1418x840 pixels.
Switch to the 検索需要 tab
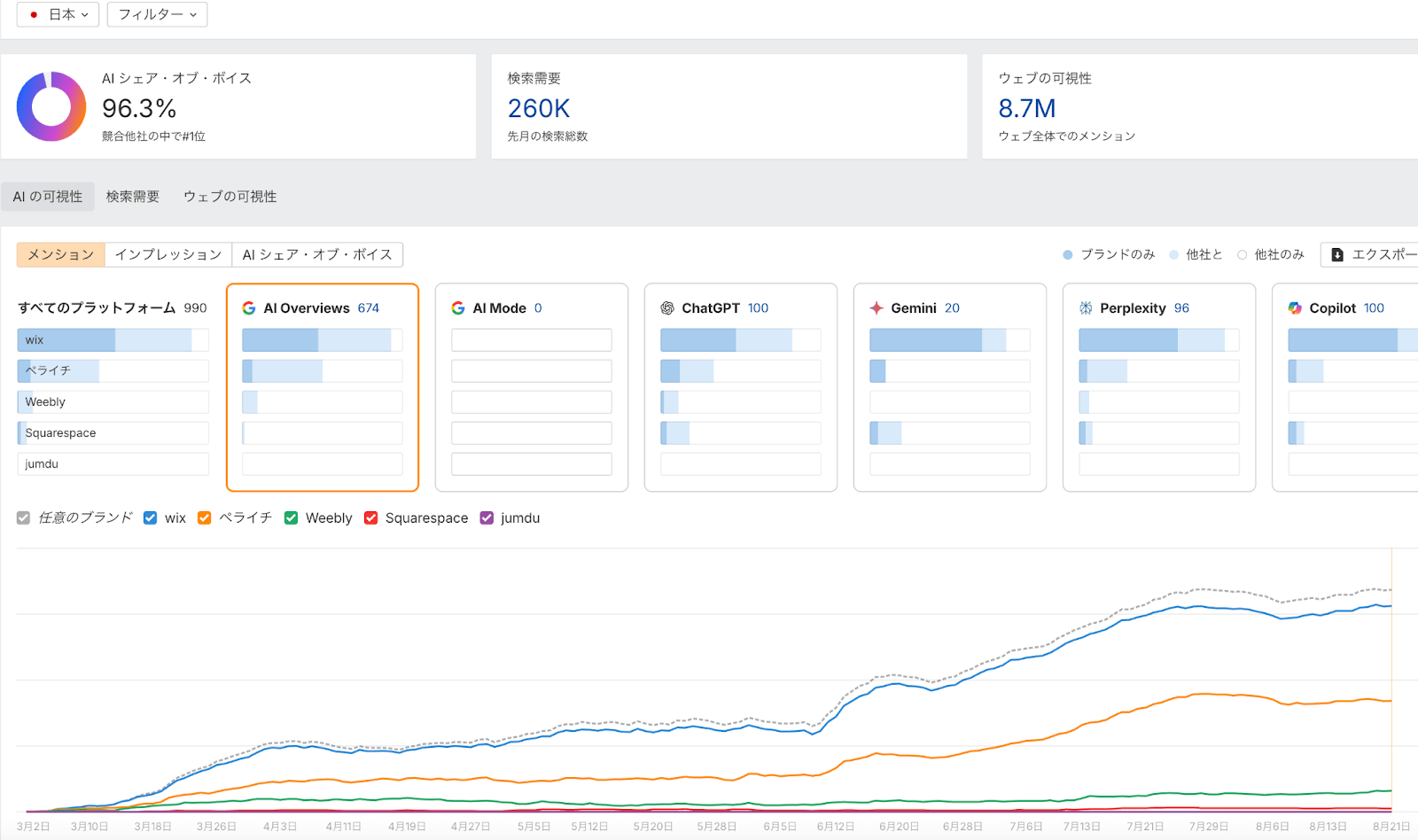point(132,196)
